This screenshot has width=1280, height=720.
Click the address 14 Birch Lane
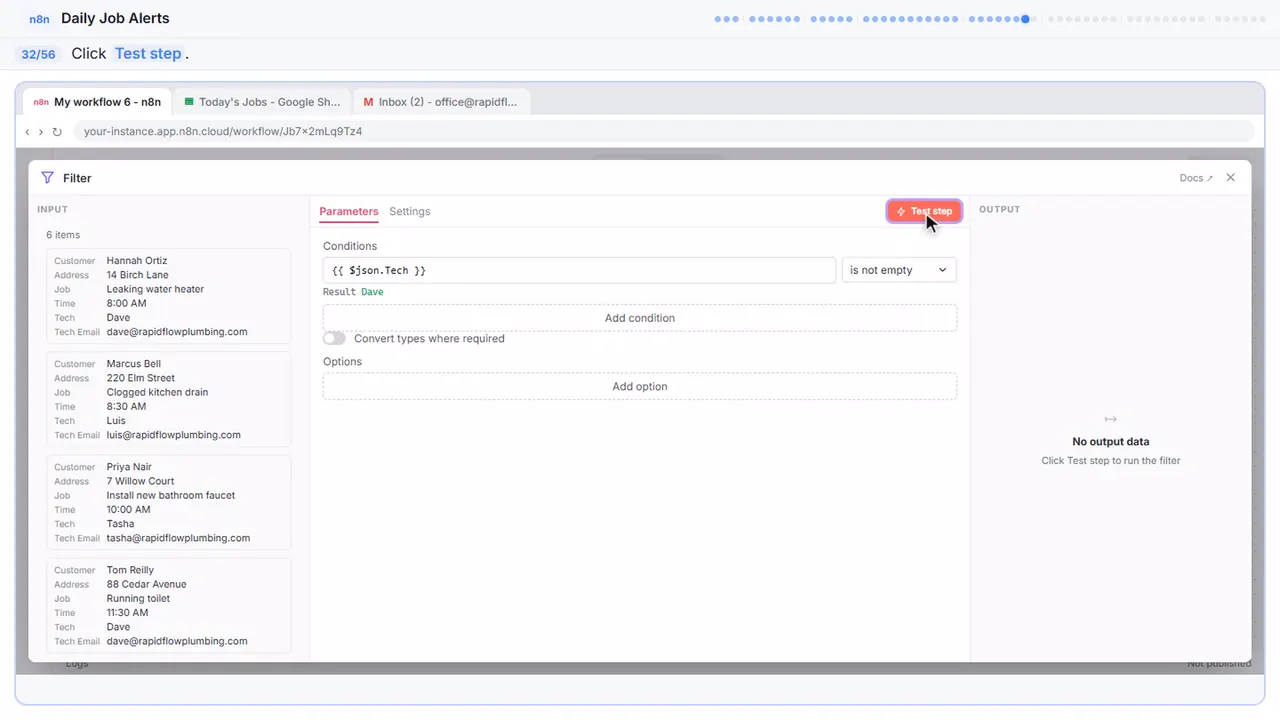(138, 275)
